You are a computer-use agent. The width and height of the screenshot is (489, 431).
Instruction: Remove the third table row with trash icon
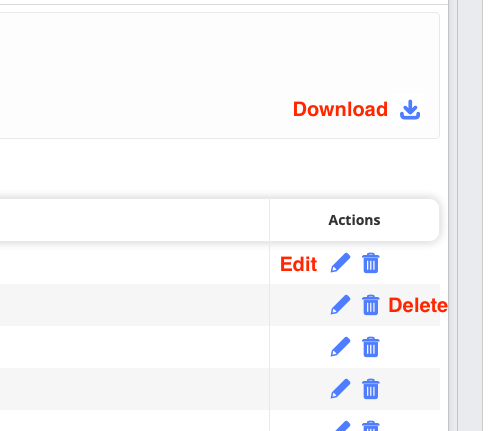tap(371, 347)
